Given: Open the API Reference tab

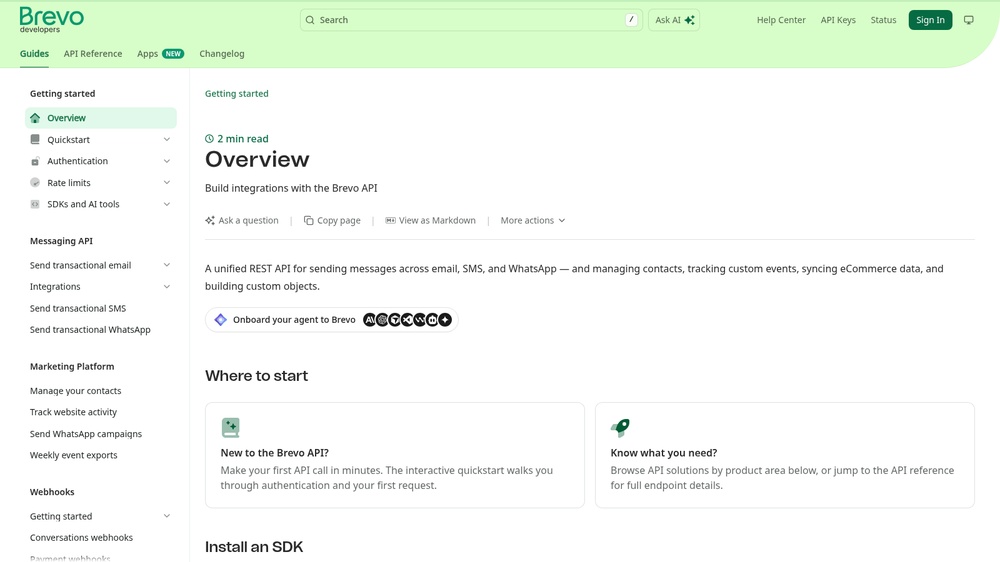Looking at the screenshot, I should (92, 54).
